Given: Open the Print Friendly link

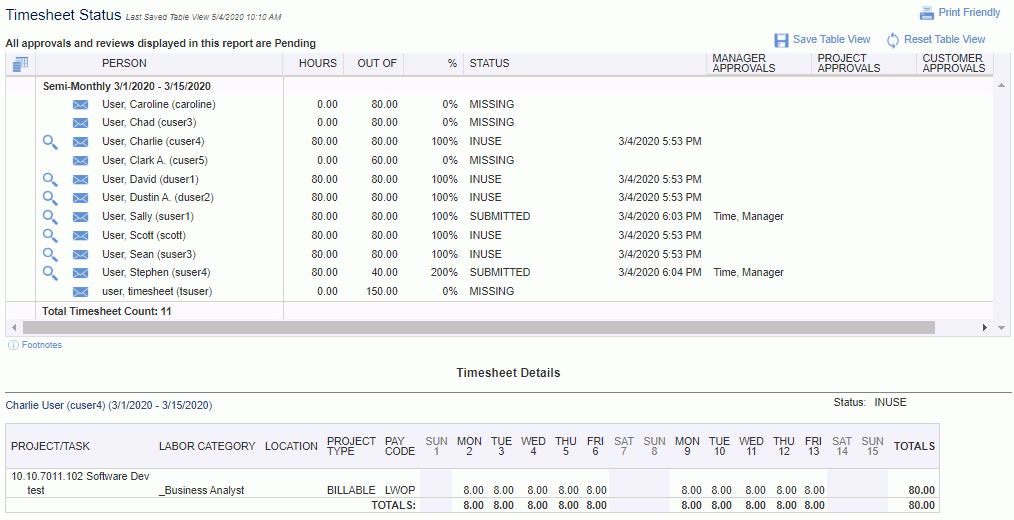Looking at the screenshot, I should point(969,12).
